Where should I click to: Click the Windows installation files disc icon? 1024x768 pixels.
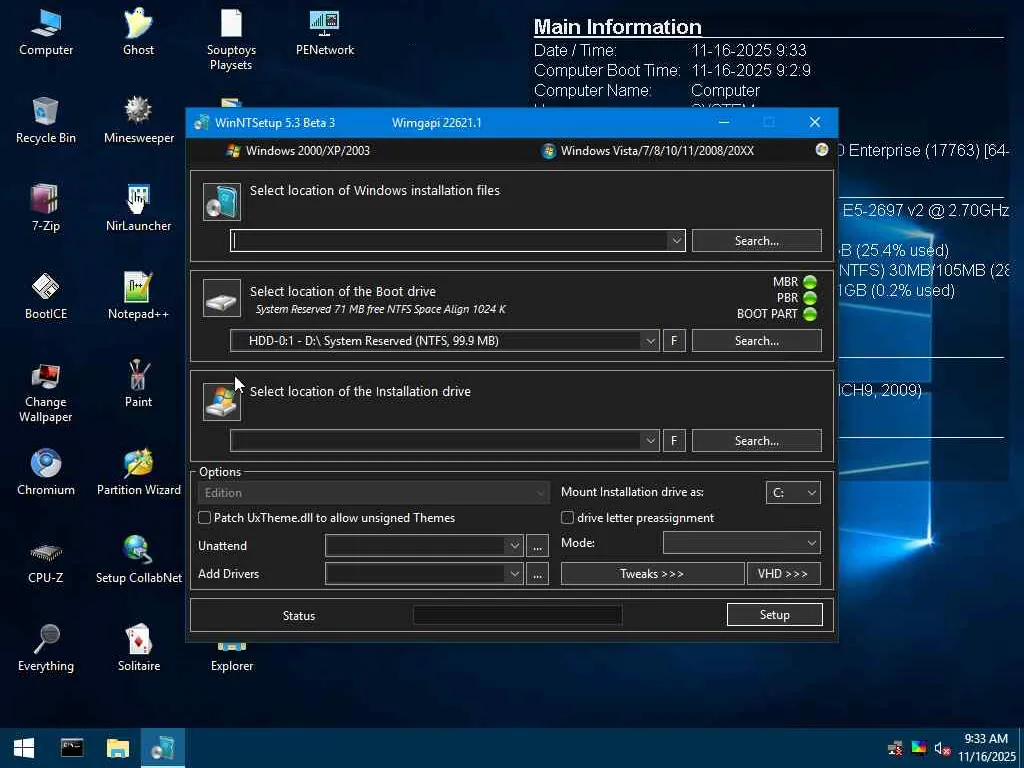click(222, 201)
